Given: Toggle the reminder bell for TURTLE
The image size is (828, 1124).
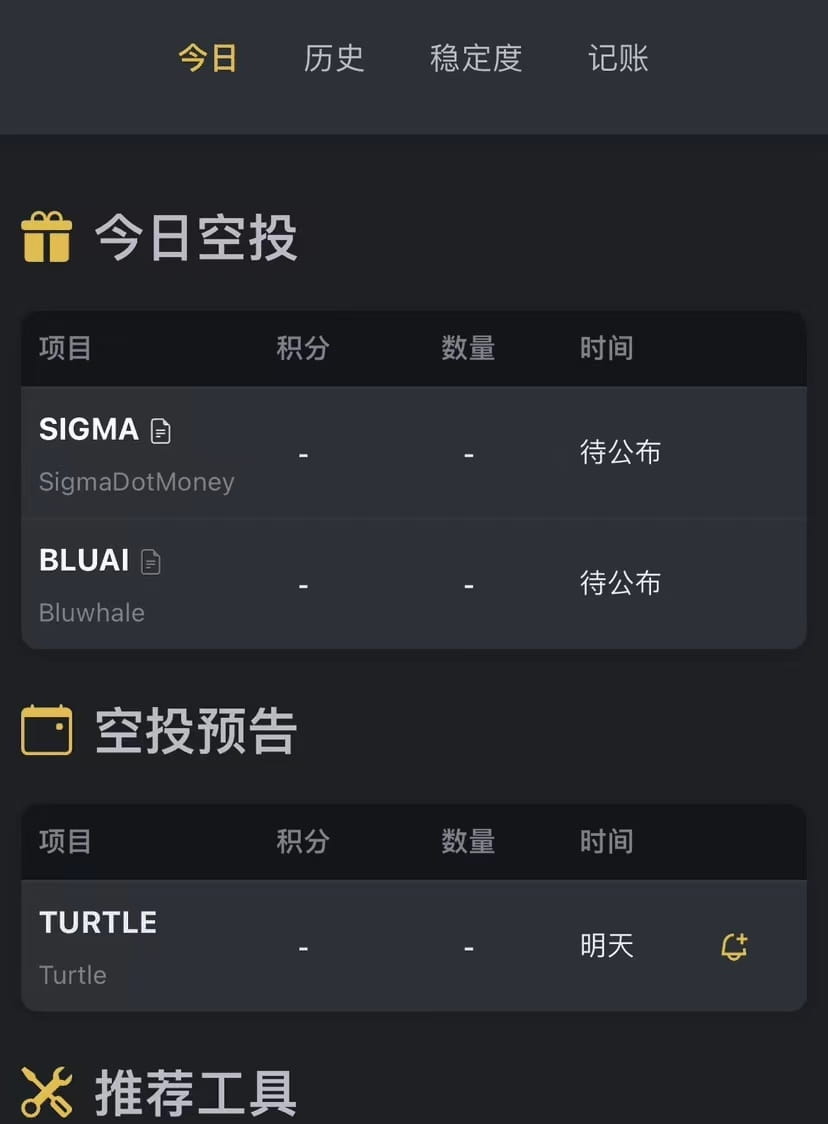Looking at the screenshot, I should (x=734, y=946).
